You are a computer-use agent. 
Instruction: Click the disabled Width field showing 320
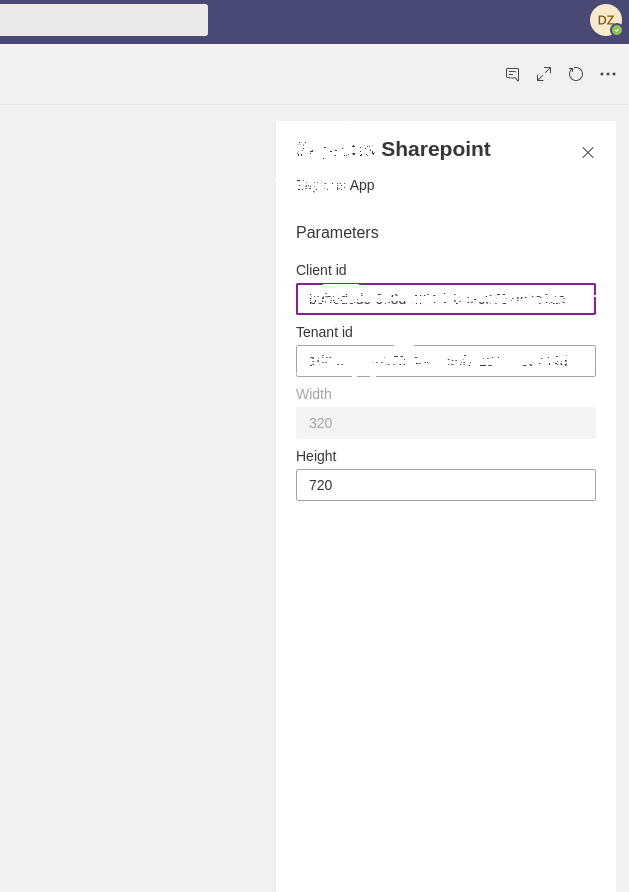click(x=446, y=423)
